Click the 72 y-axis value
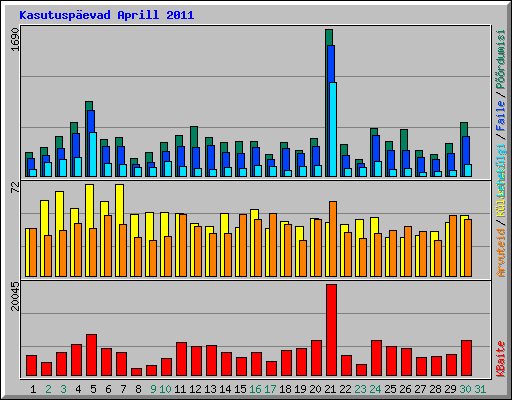The image size is (512, 400). click(x=15, y=187)
